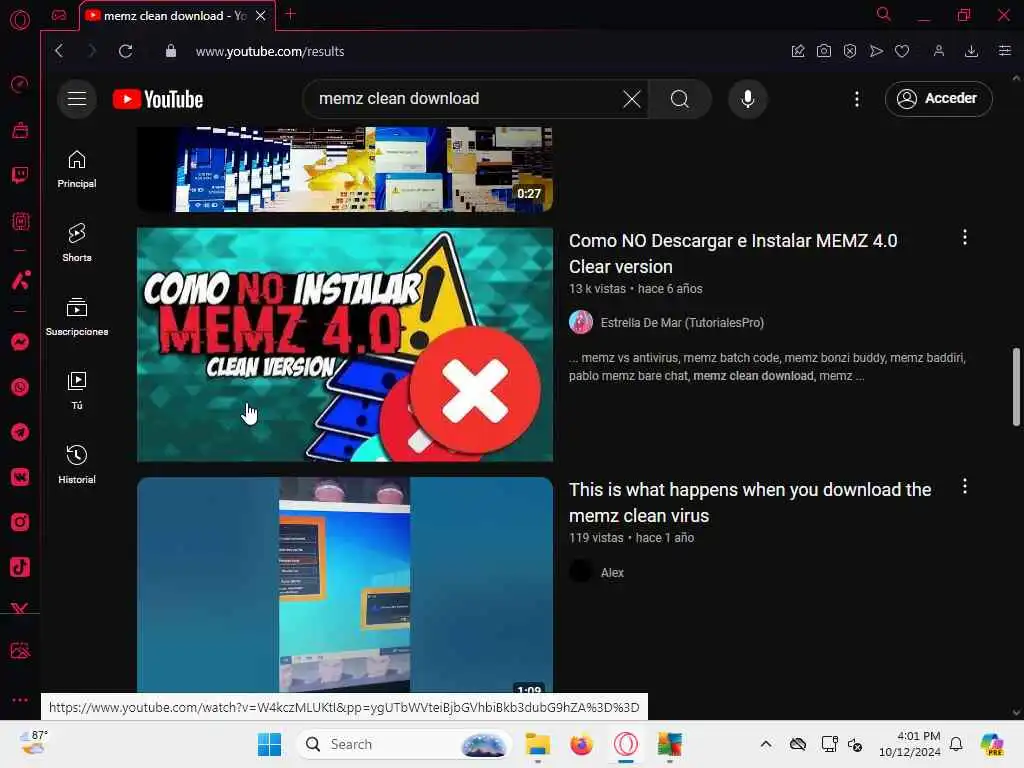Go to the YouTube home logo
This screenshot has width=1024, height=768.
click(x=157, y=99)
